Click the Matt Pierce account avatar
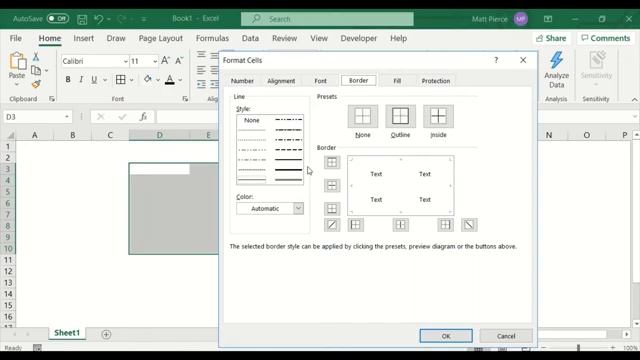 [520, 19]
